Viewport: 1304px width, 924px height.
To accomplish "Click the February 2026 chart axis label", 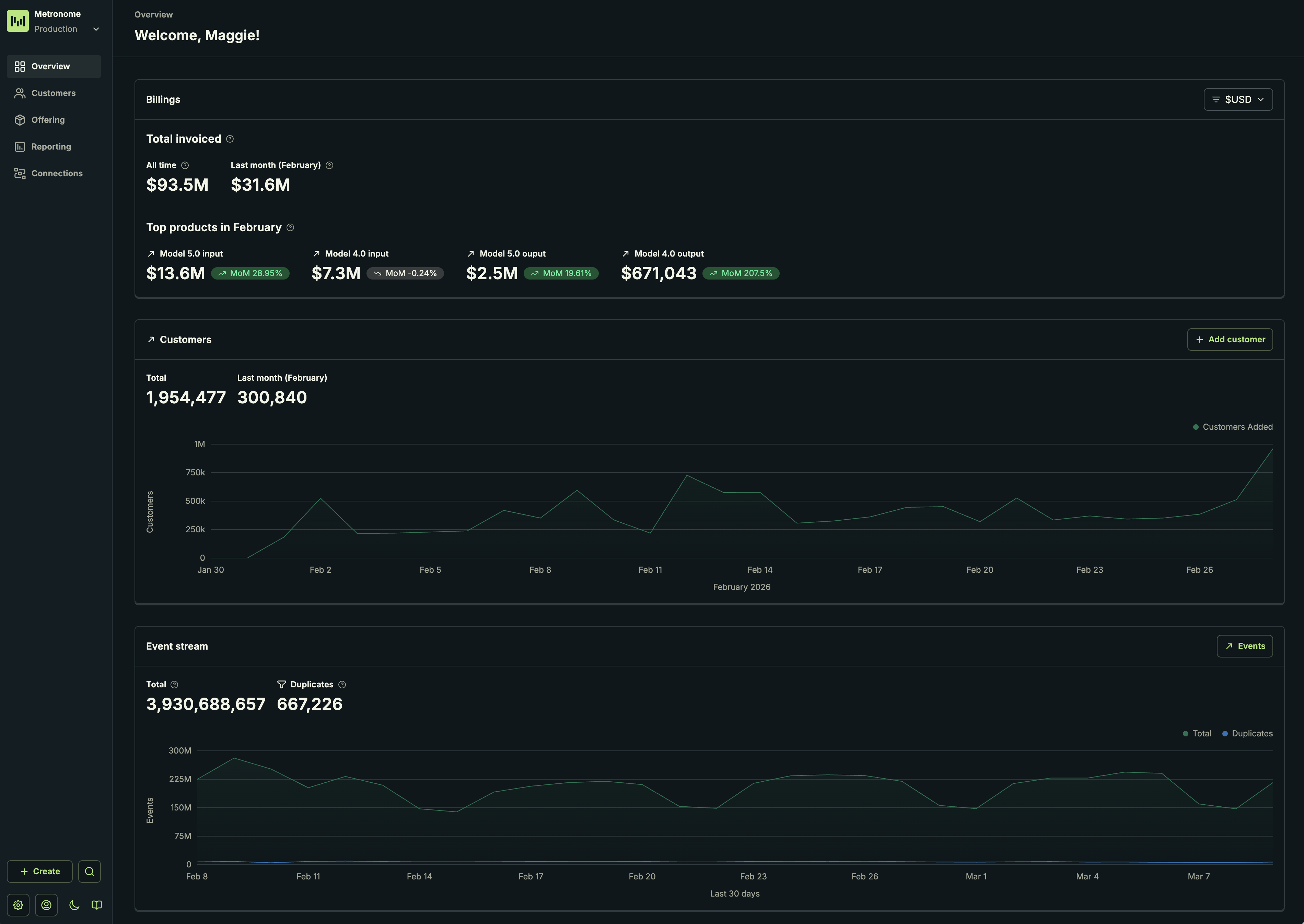I will (742, 587).
